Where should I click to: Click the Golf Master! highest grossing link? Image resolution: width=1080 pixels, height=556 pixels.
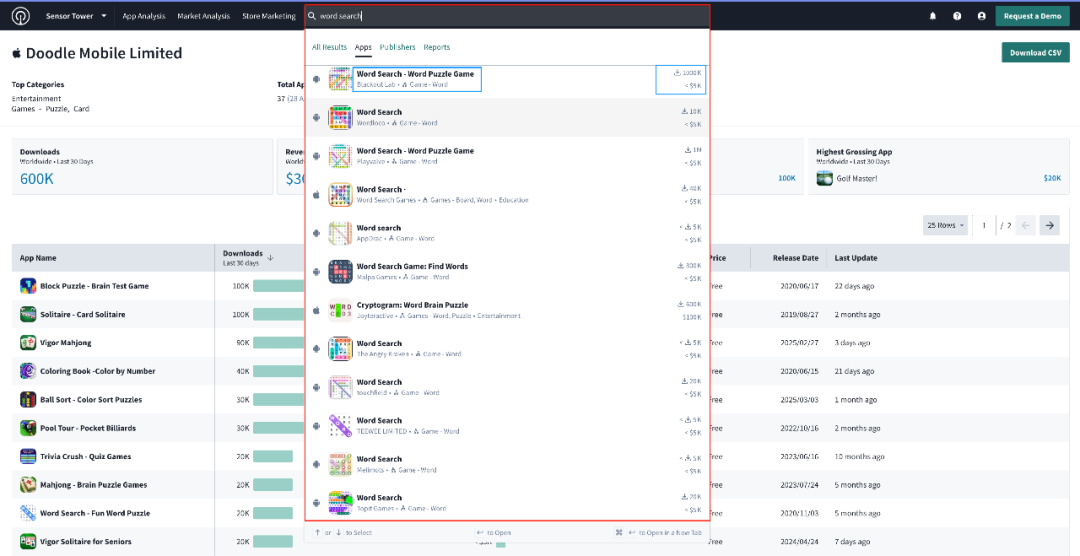(857, 178)
